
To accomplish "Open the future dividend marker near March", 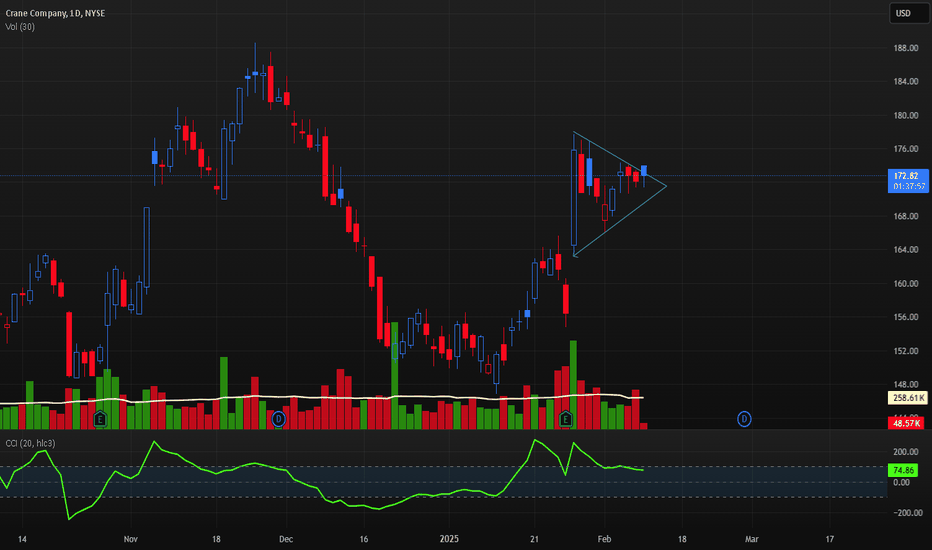I will tap(744, 419).
